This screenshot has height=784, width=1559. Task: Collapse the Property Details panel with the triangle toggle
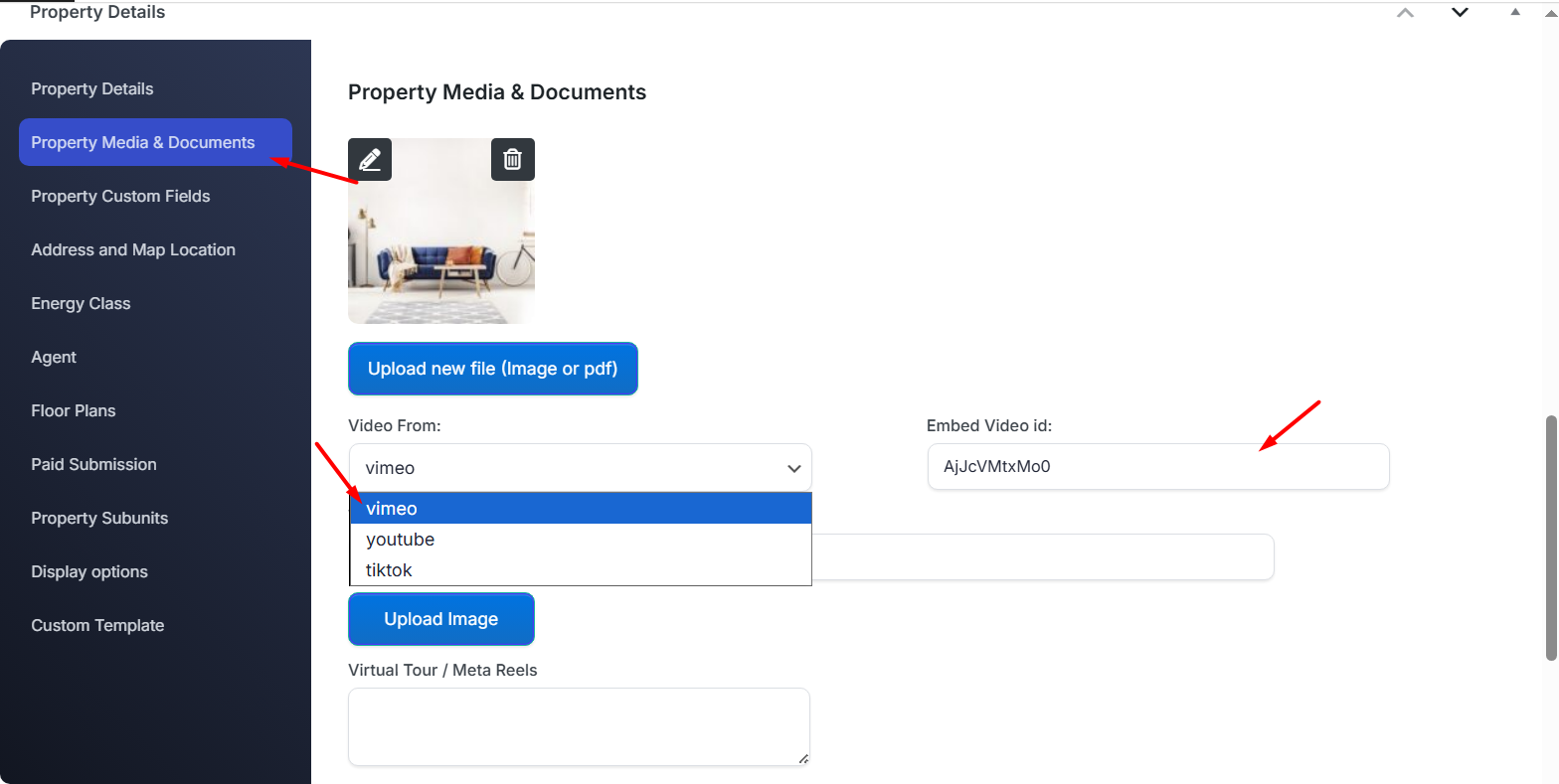(1515, 13)
